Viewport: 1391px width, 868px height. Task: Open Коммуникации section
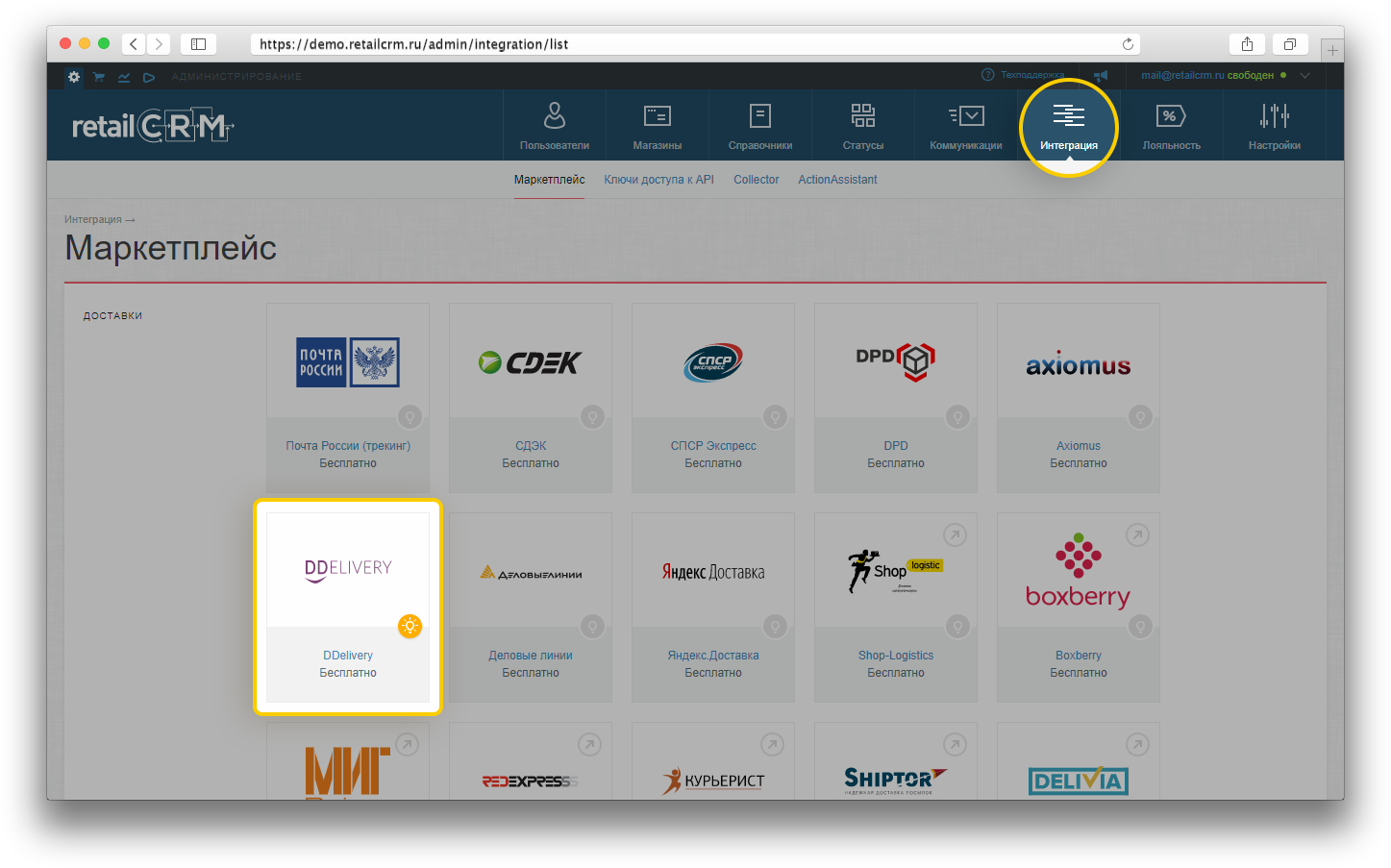click(x=966, y=126)
